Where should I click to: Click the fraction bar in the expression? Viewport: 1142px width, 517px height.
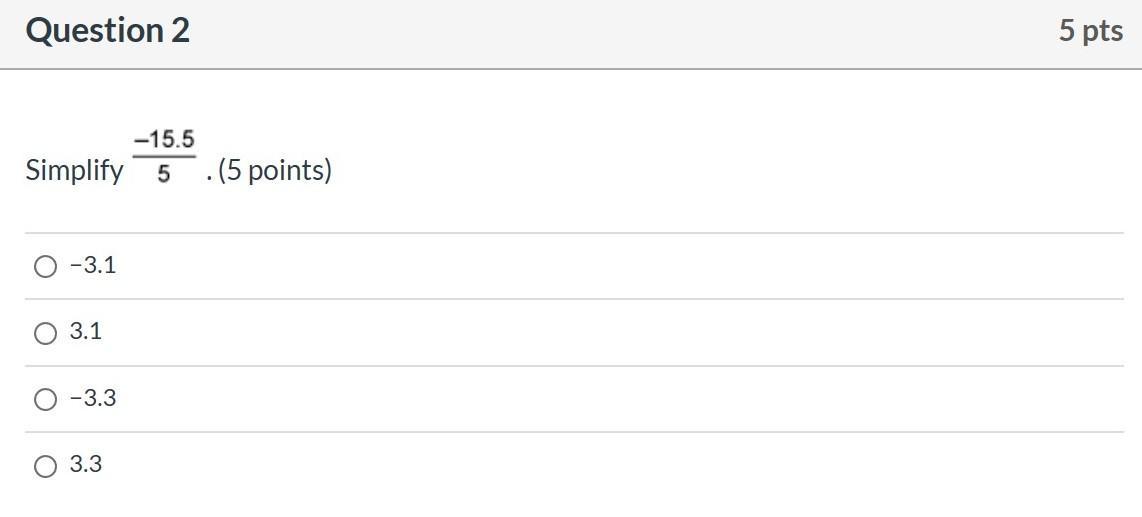coord(164,157)
